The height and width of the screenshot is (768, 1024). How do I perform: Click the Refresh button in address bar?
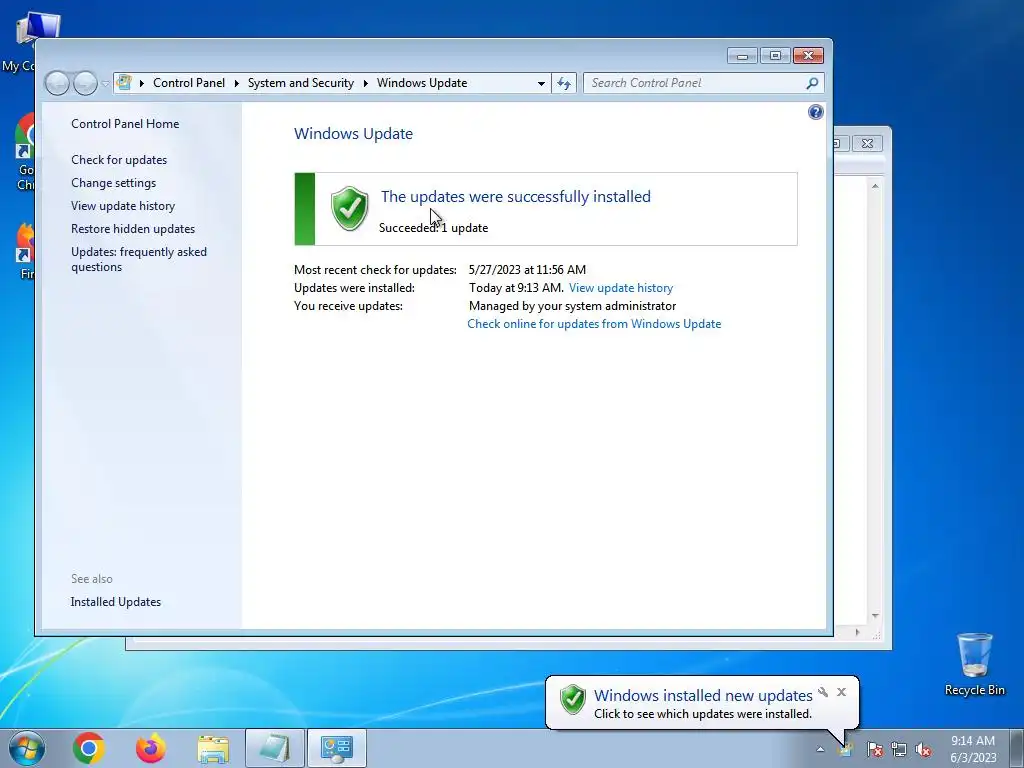[564, 83]
